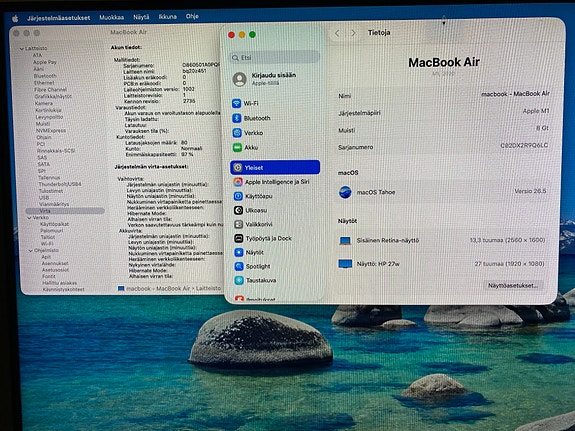Select the Verkko network icon
575x431 pixels.
pos(237,133)
